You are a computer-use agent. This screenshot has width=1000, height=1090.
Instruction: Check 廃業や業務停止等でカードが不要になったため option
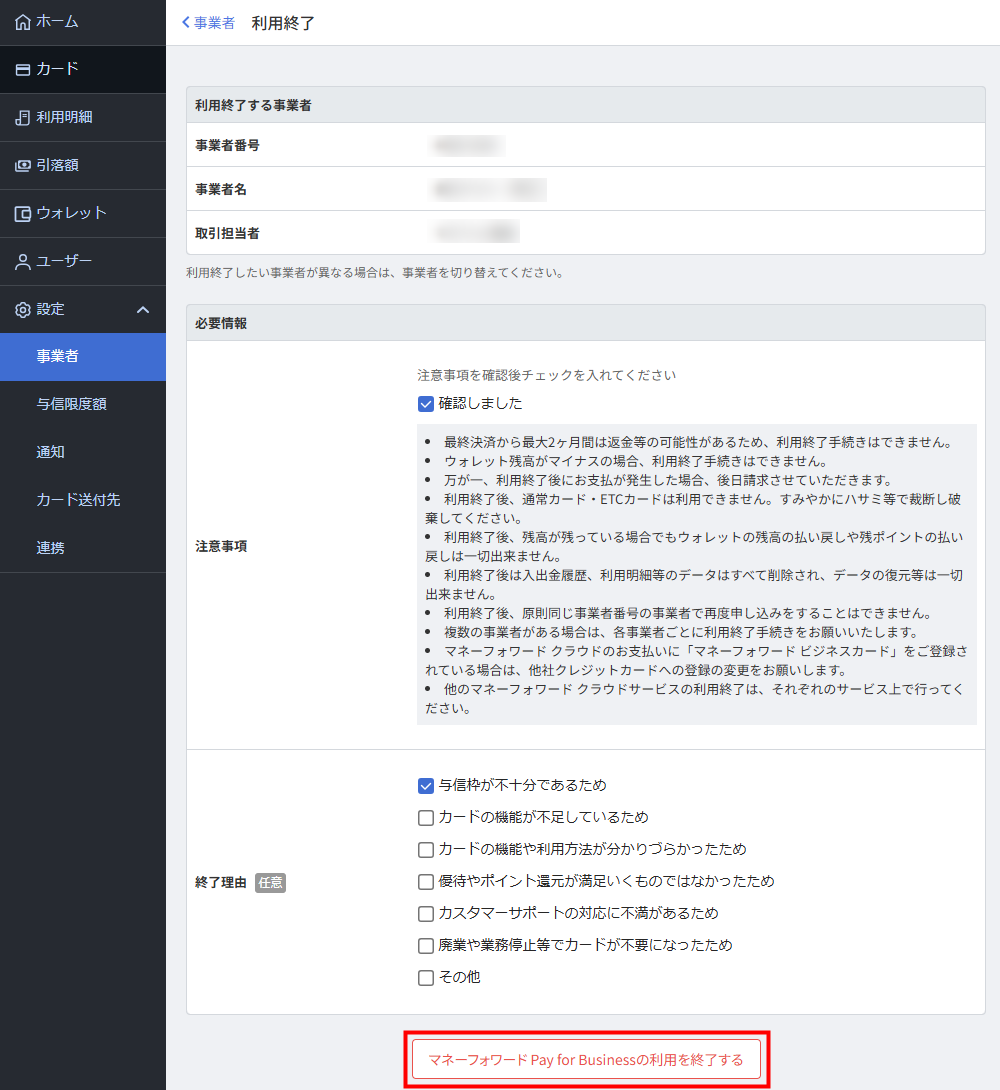coord(426,946)
